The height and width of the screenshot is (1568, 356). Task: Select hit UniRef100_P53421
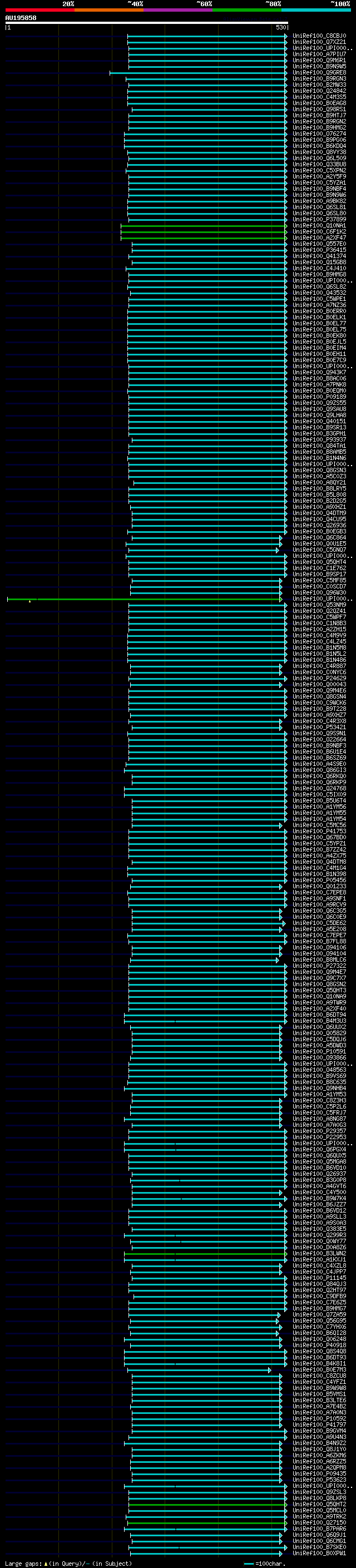[x=319, y=728]
